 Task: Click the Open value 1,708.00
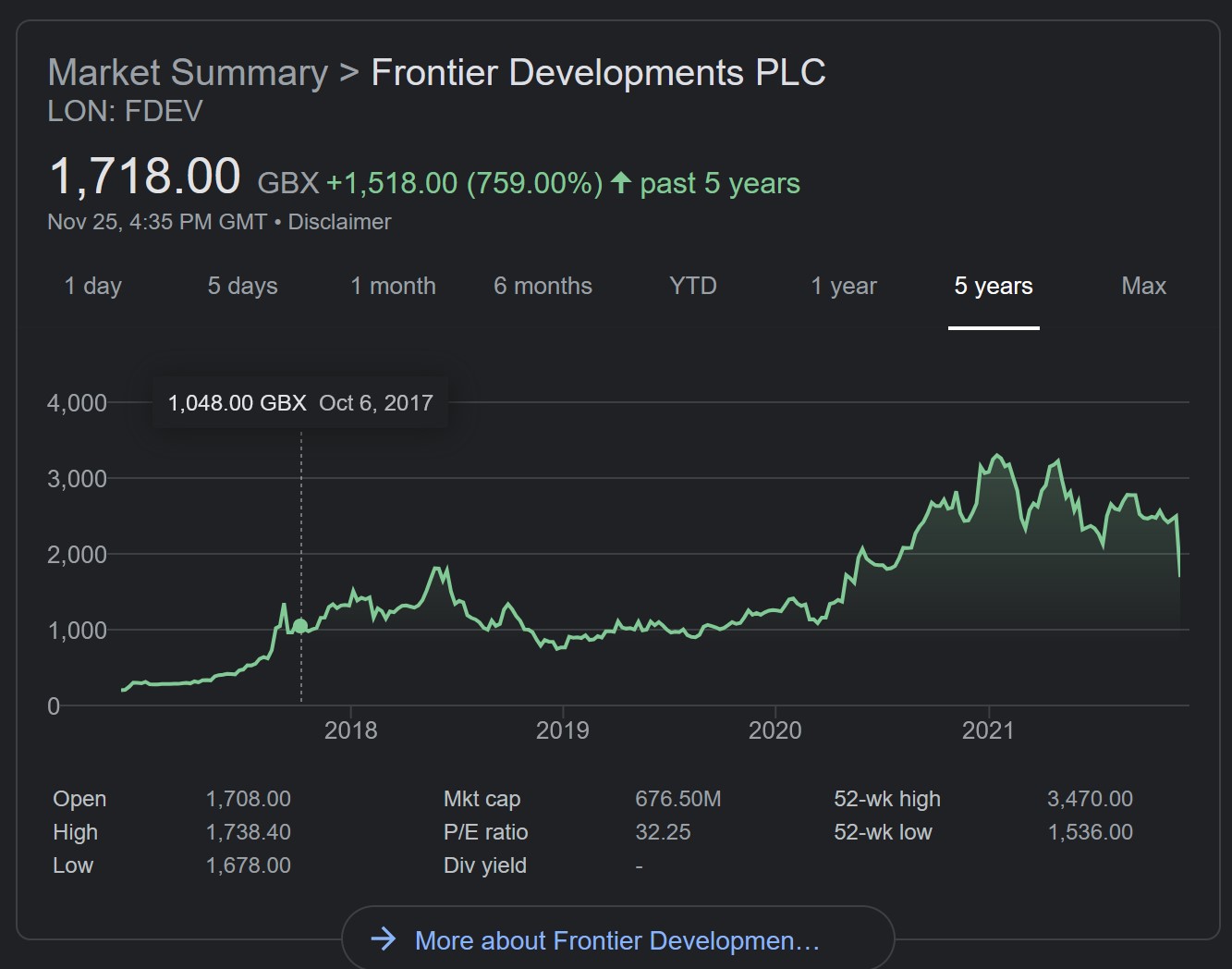pos(248,799)
